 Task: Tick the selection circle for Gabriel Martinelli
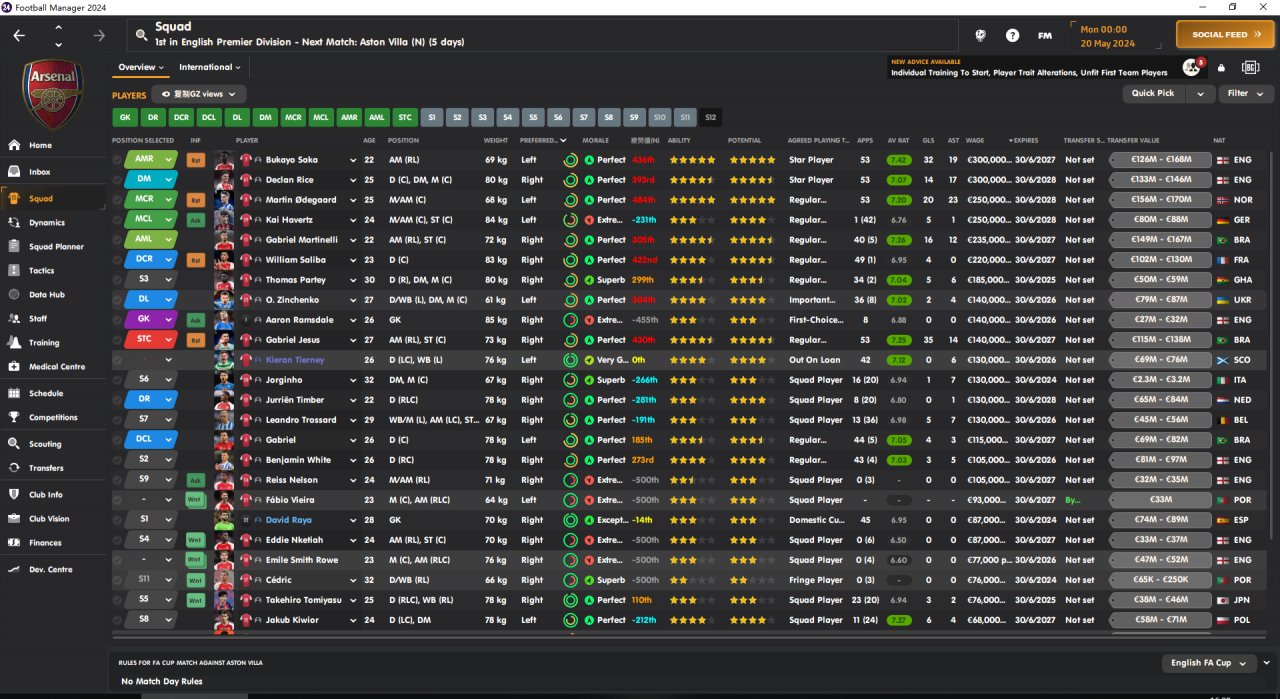(x=117, y=240)
